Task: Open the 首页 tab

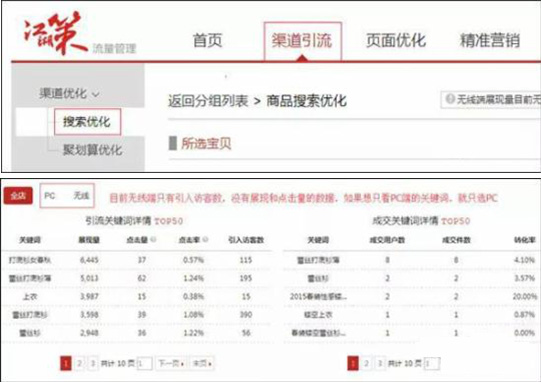Action: pyautogui.click(x=207, y=40)
